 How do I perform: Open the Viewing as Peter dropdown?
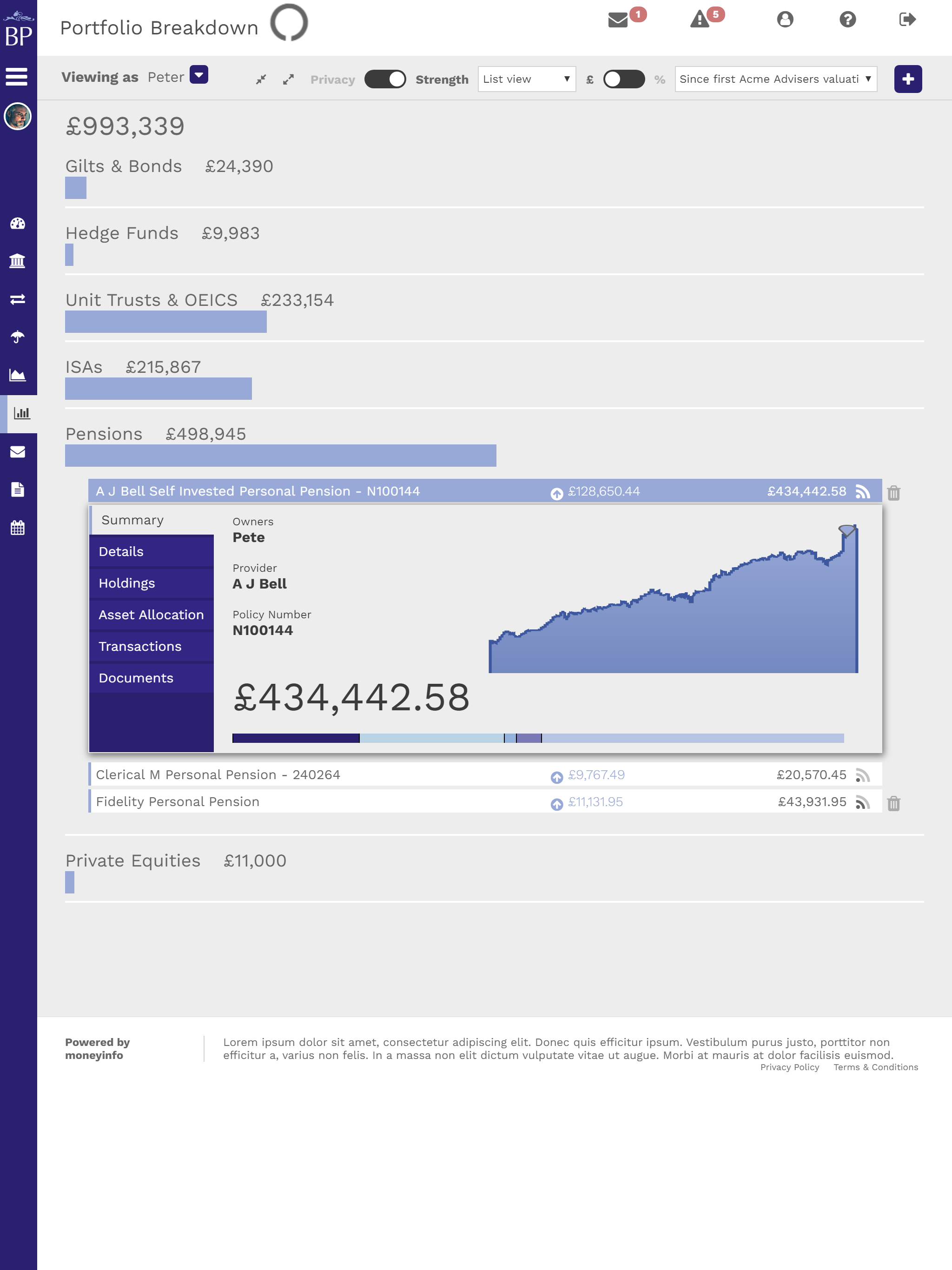pyautogui.click(x=198, y=75)
